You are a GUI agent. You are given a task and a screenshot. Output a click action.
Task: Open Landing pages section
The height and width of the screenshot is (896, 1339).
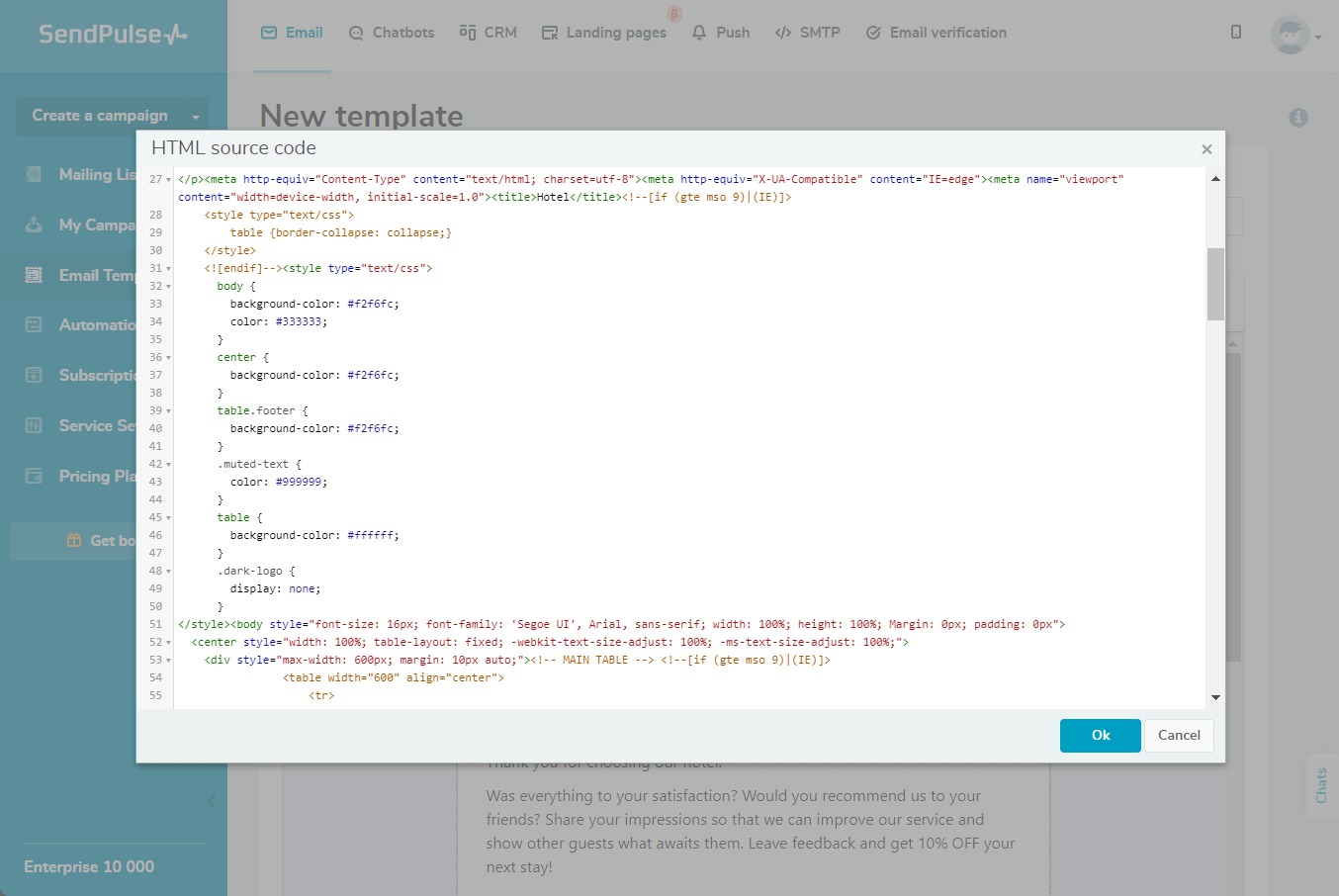tap(604, 33)
